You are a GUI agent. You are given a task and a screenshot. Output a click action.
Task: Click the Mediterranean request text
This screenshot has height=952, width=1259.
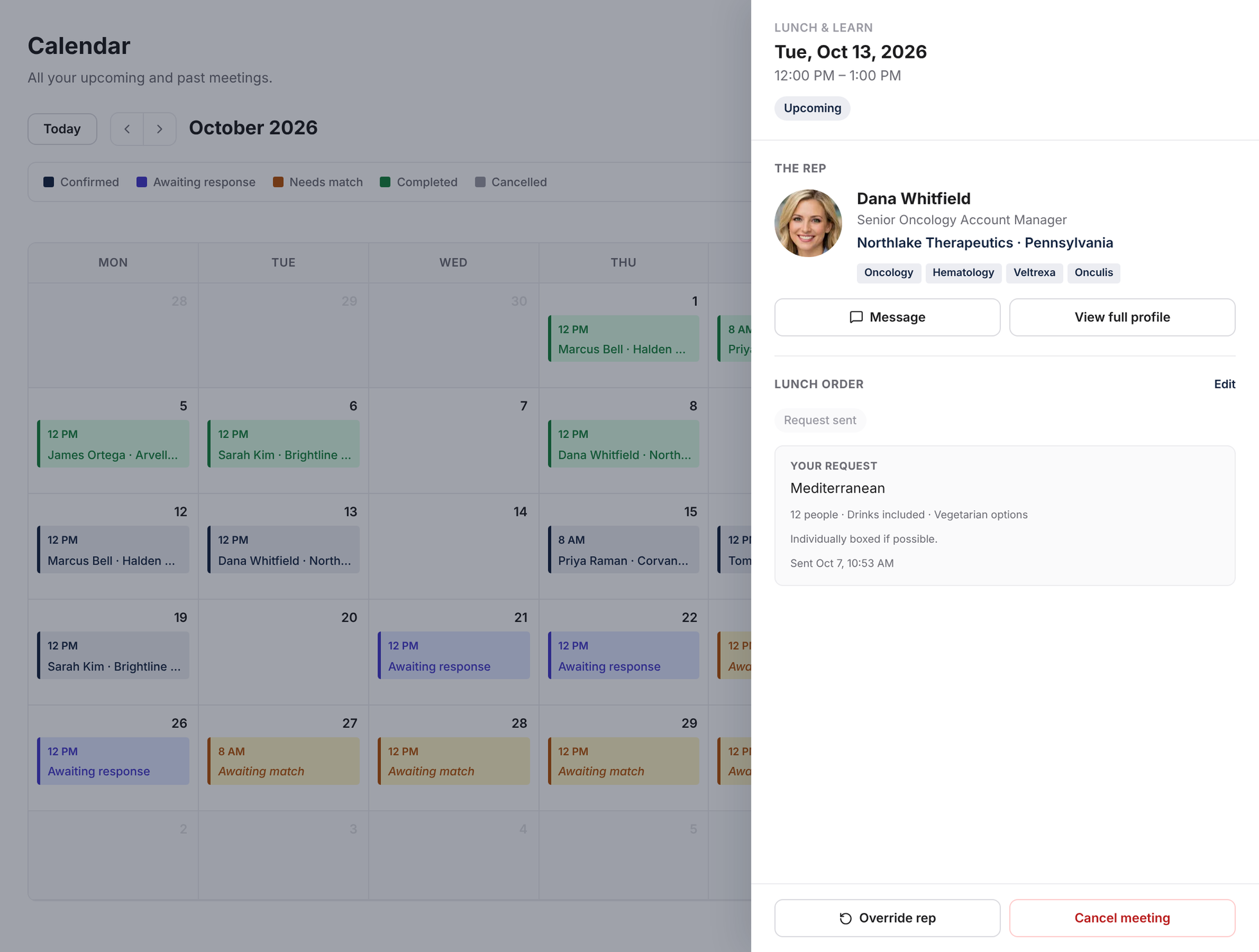pyautogui.click(x=838, y=488)
